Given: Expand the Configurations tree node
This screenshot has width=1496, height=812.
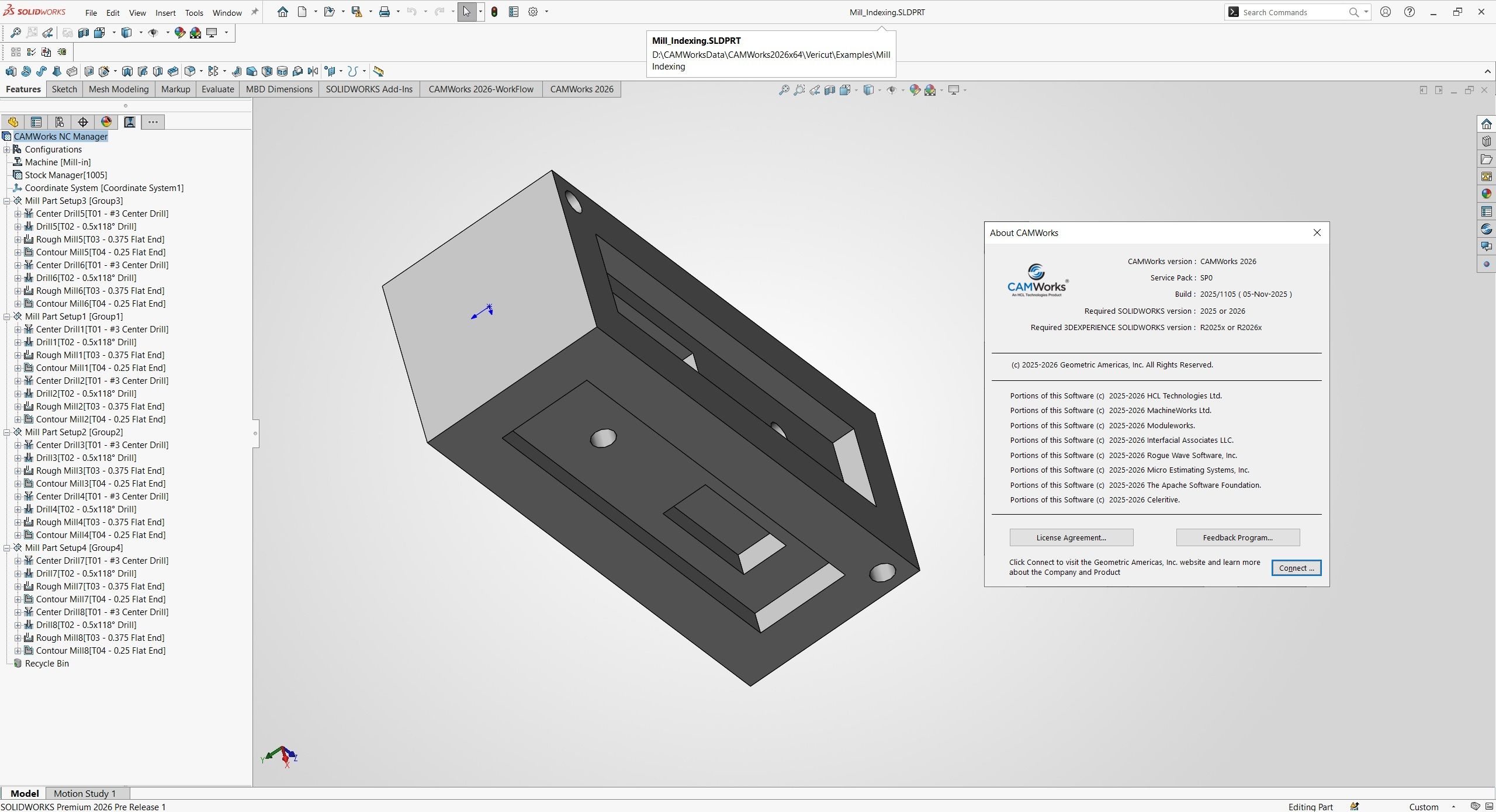Looking at the screenshot, I should 7,149.
